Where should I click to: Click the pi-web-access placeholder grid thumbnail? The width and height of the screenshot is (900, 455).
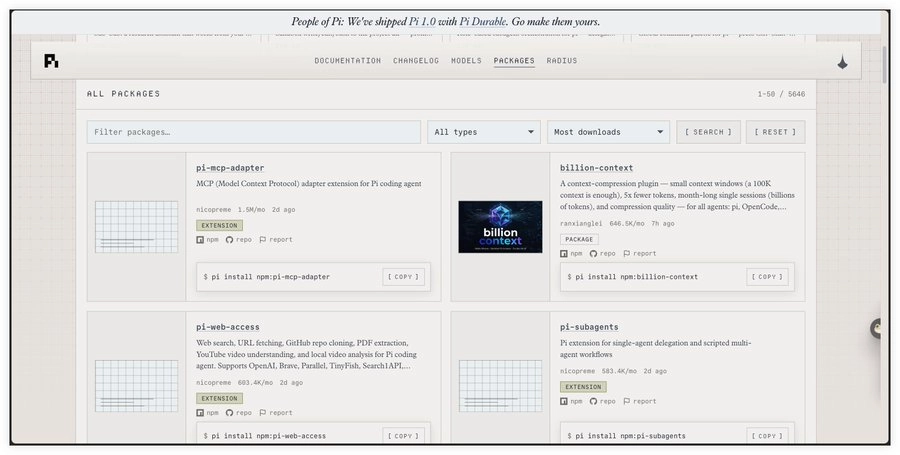pos(137,386)
